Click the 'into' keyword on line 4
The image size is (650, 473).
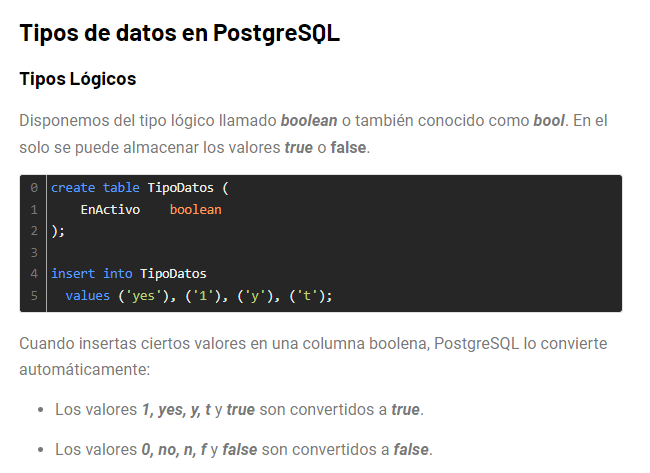tap(118, 274)
